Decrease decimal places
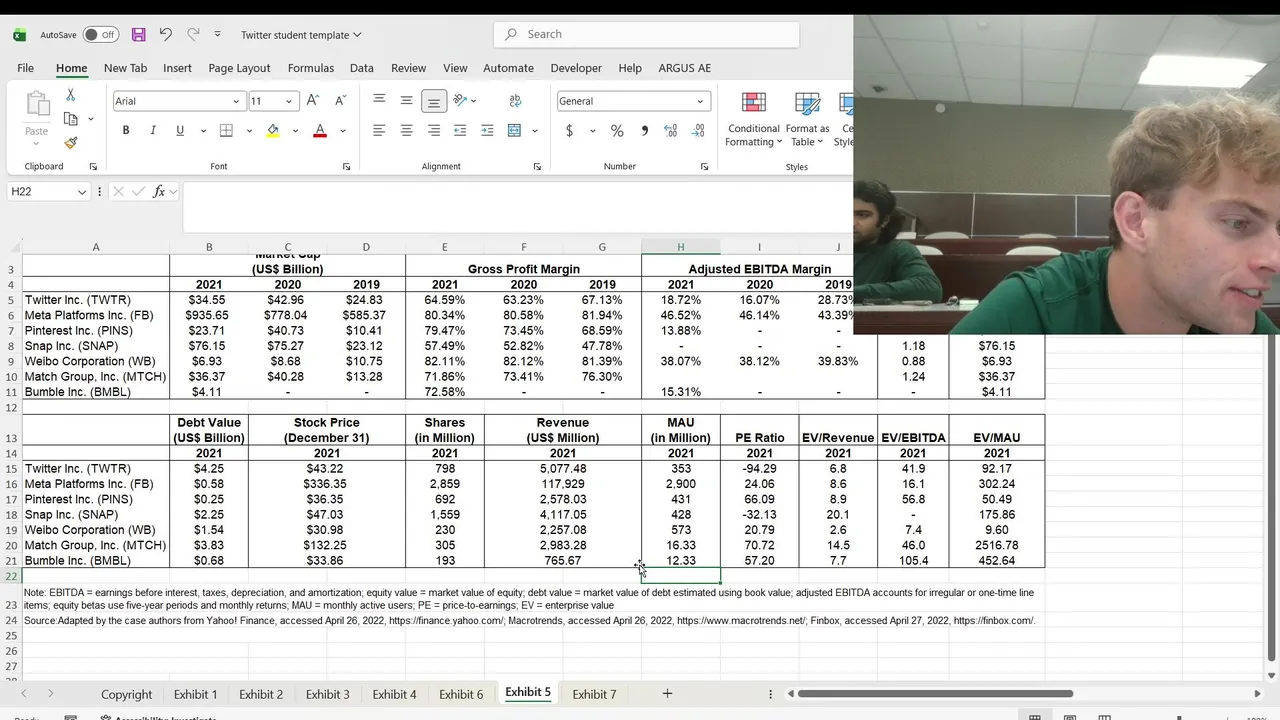 pos(698,131)
